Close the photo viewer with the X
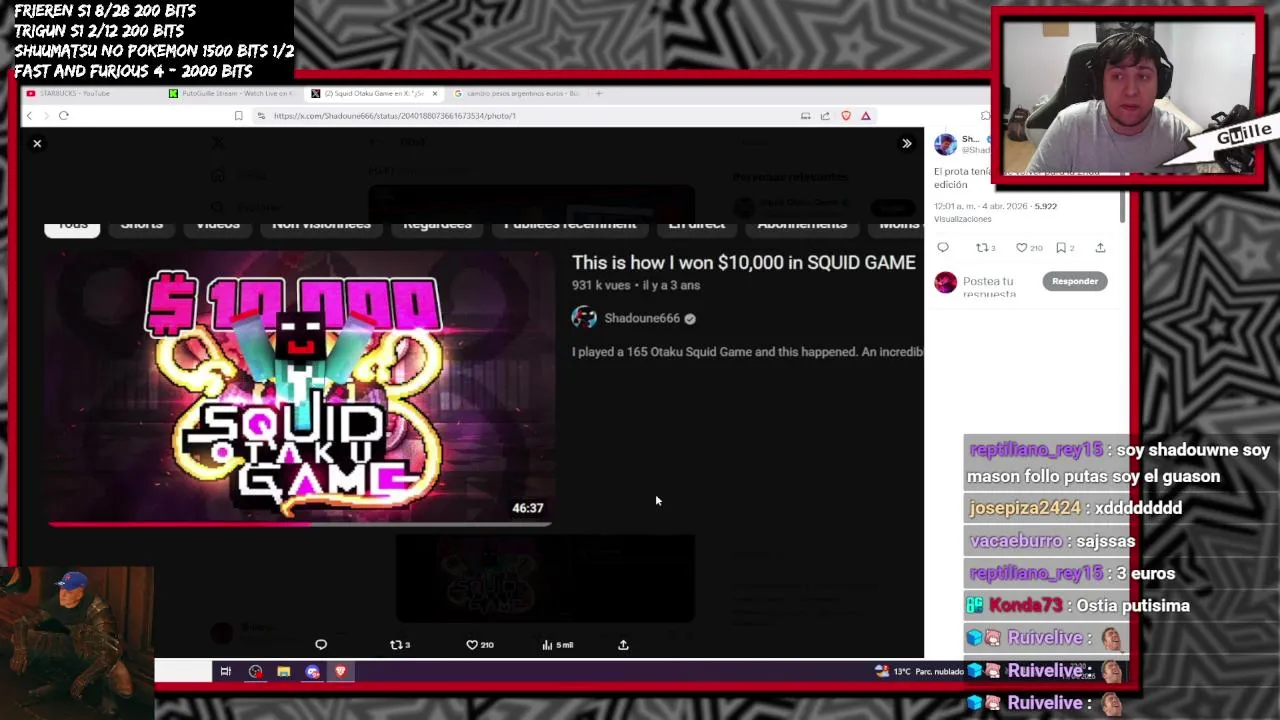 [x=37, y=144]
